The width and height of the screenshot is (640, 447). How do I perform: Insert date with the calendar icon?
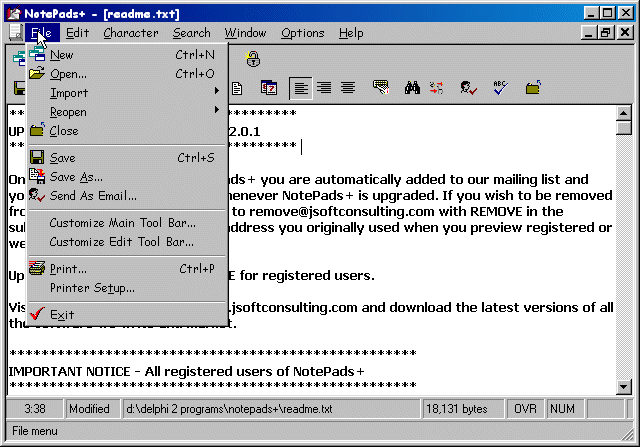tap(269, 88)
